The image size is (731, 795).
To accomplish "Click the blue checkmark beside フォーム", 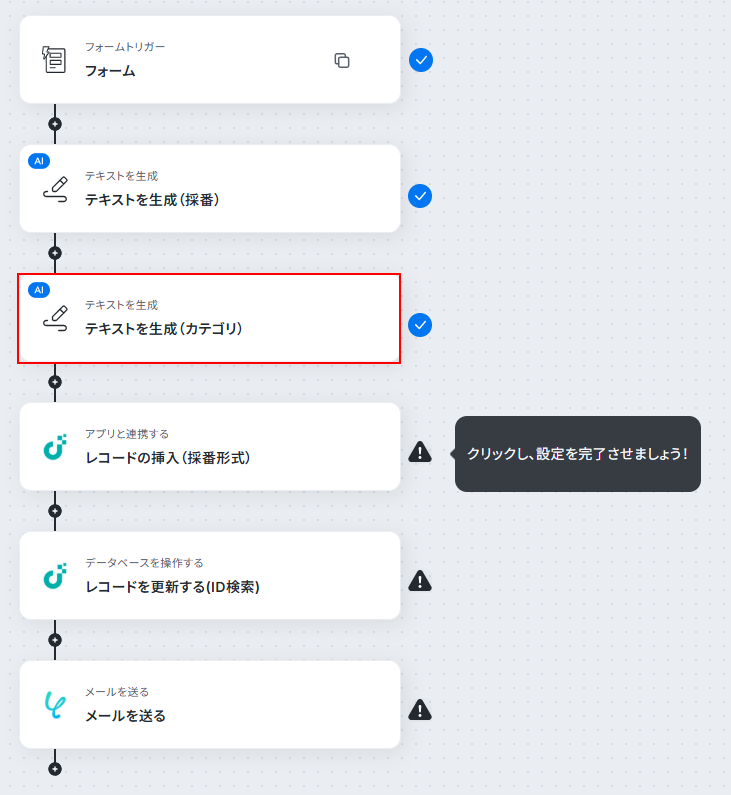I will click(421, 60).
